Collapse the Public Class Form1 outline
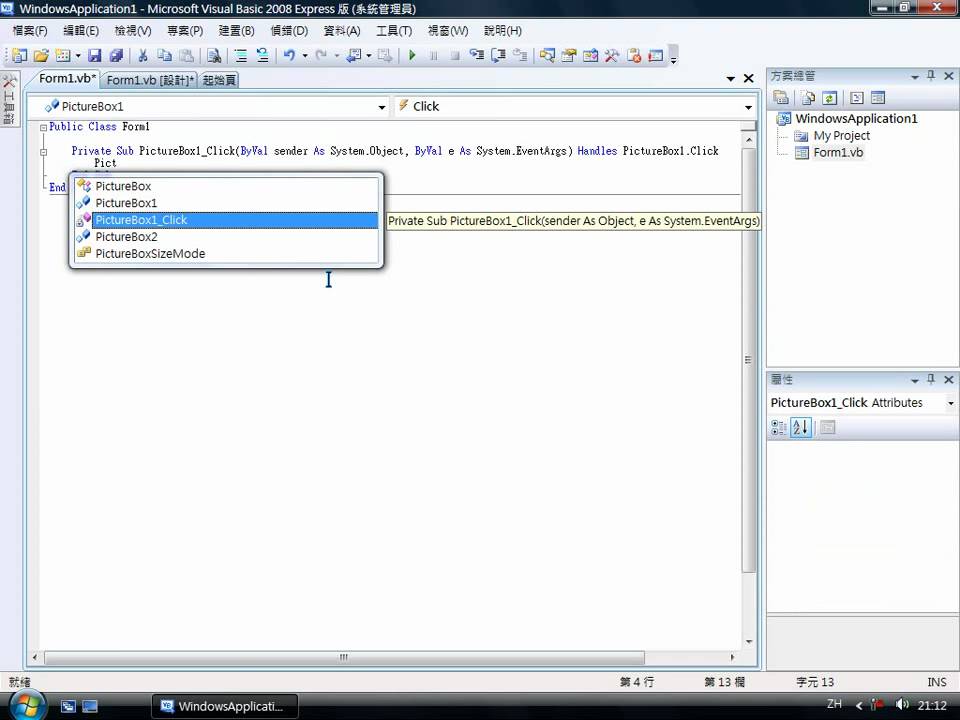Image resolution: width=960 pixels, height=720 pixels. [43, 127]
